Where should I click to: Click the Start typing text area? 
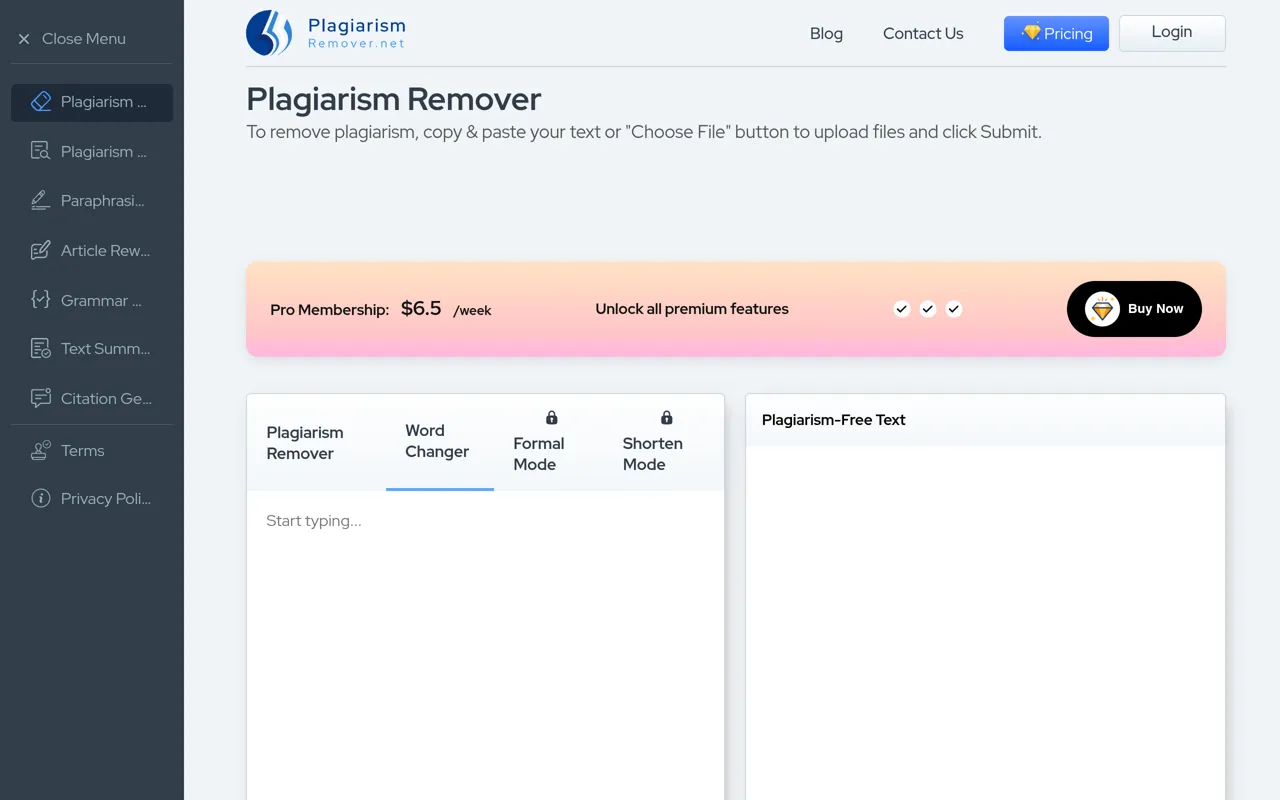(485, 645)
